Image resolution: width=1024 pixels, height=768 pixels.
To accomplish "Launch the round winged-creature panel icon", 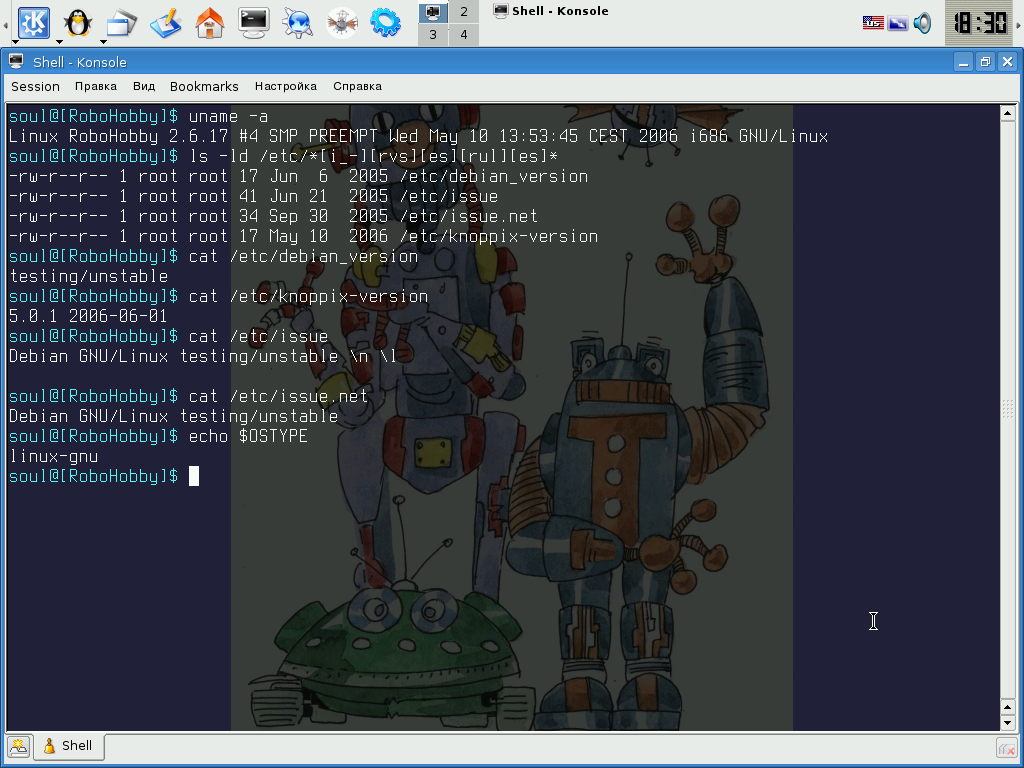I will point(342,23).
